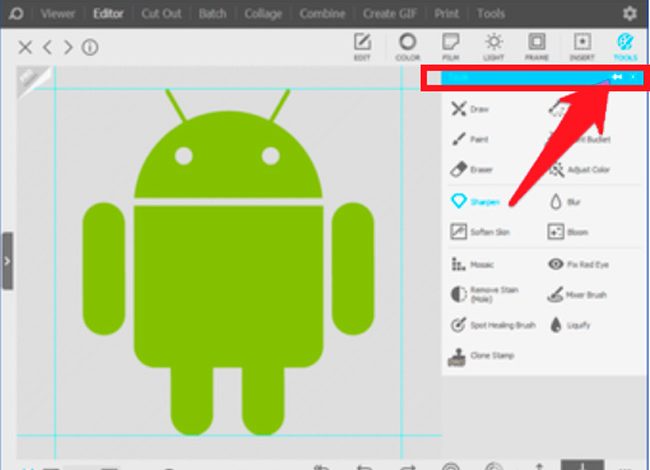
Task: Open the Tools tab in top bar
Action: (x=491, y=14)
